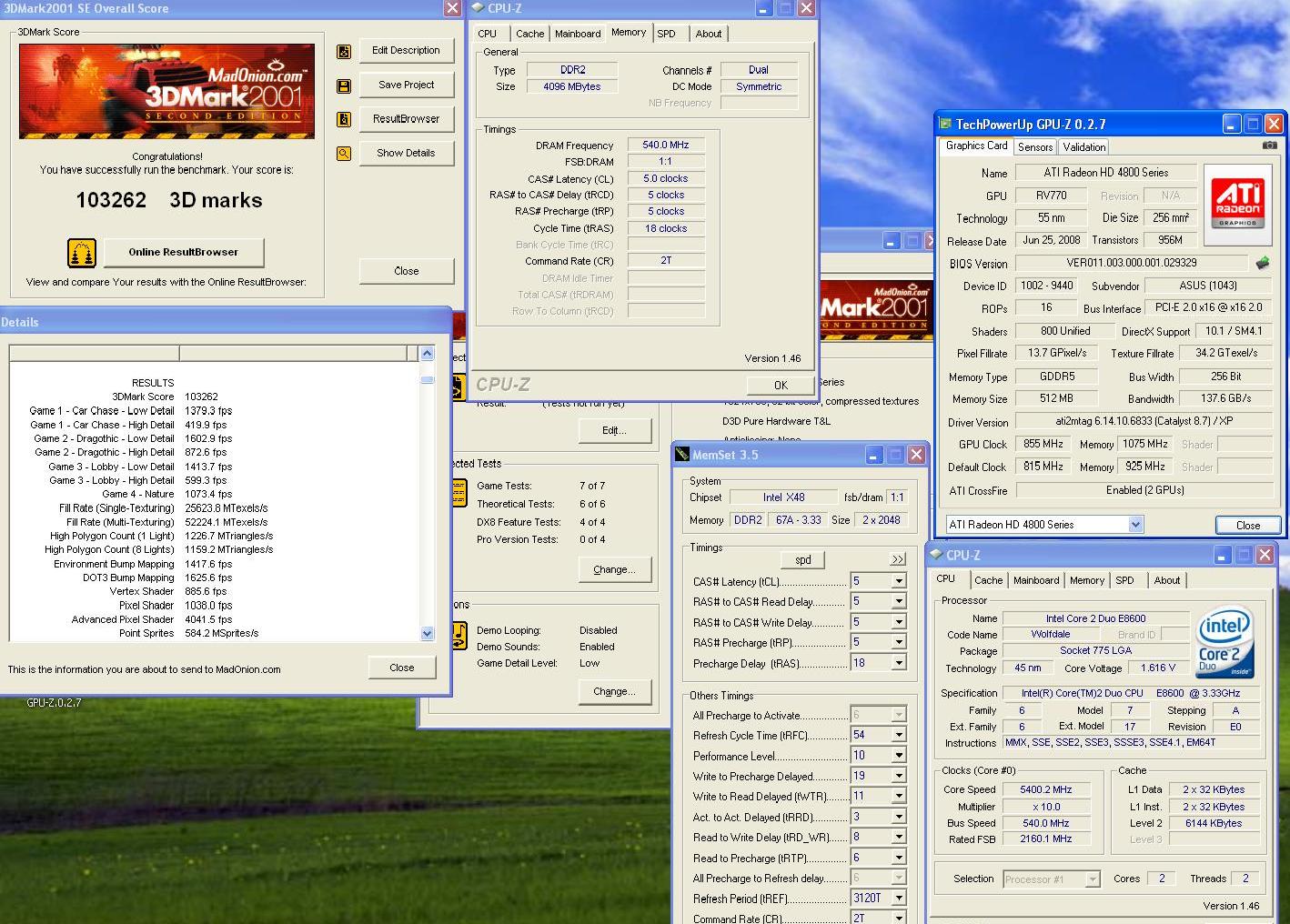1290x924 pixels.
Task: Open the Performance Level dropdown
Action: pos(899,756)
